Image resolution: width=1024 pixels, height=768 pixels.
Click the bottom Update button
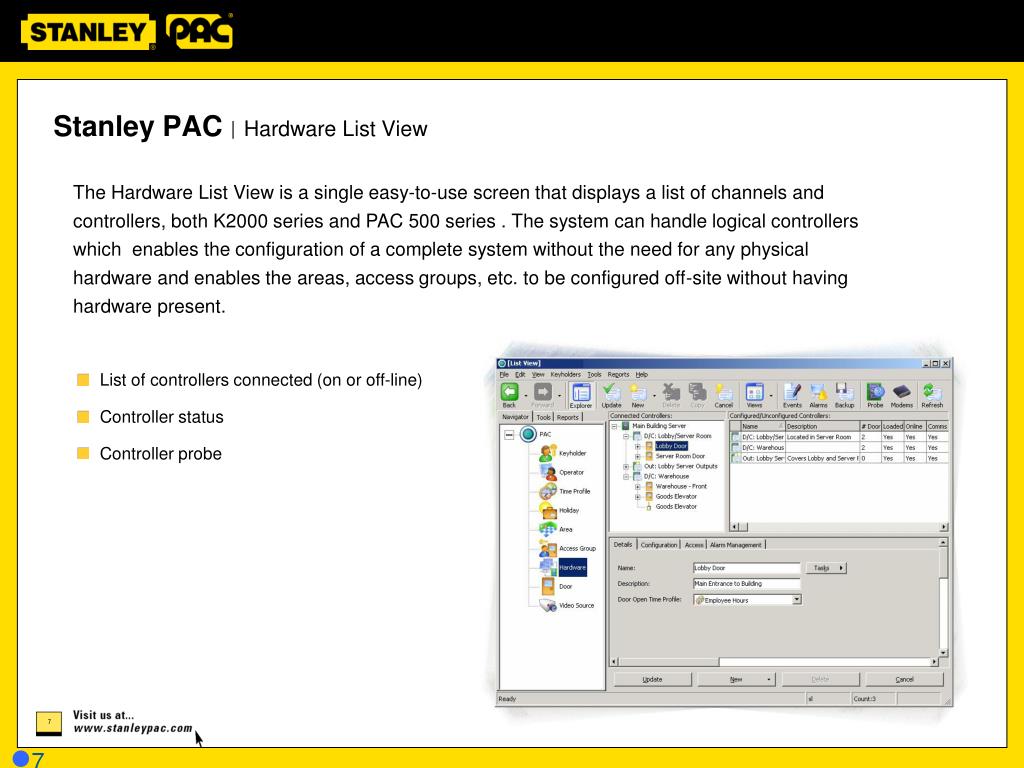pyautogui.click(x=652, y=679)
